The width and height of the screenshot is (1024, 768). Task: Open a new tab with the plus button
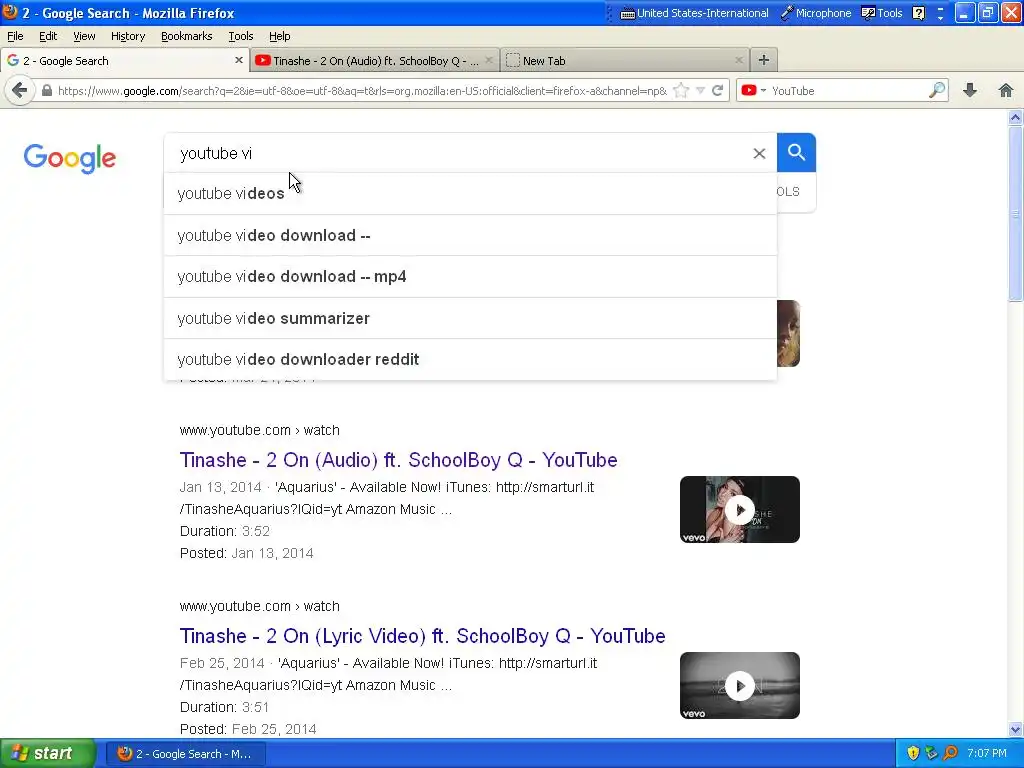coord(763,60)
